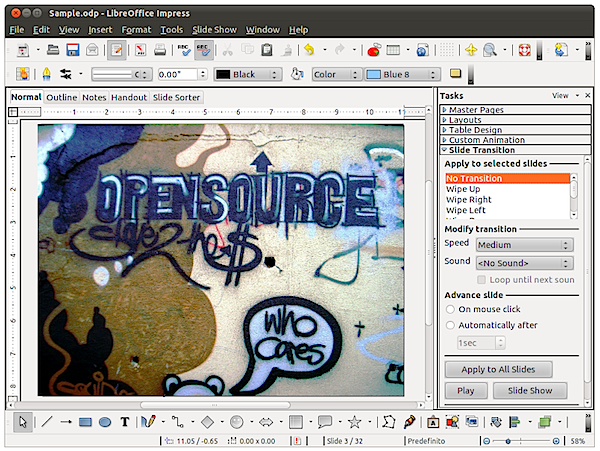
Task: Expand the Layouts section
Action: point(515,120)
